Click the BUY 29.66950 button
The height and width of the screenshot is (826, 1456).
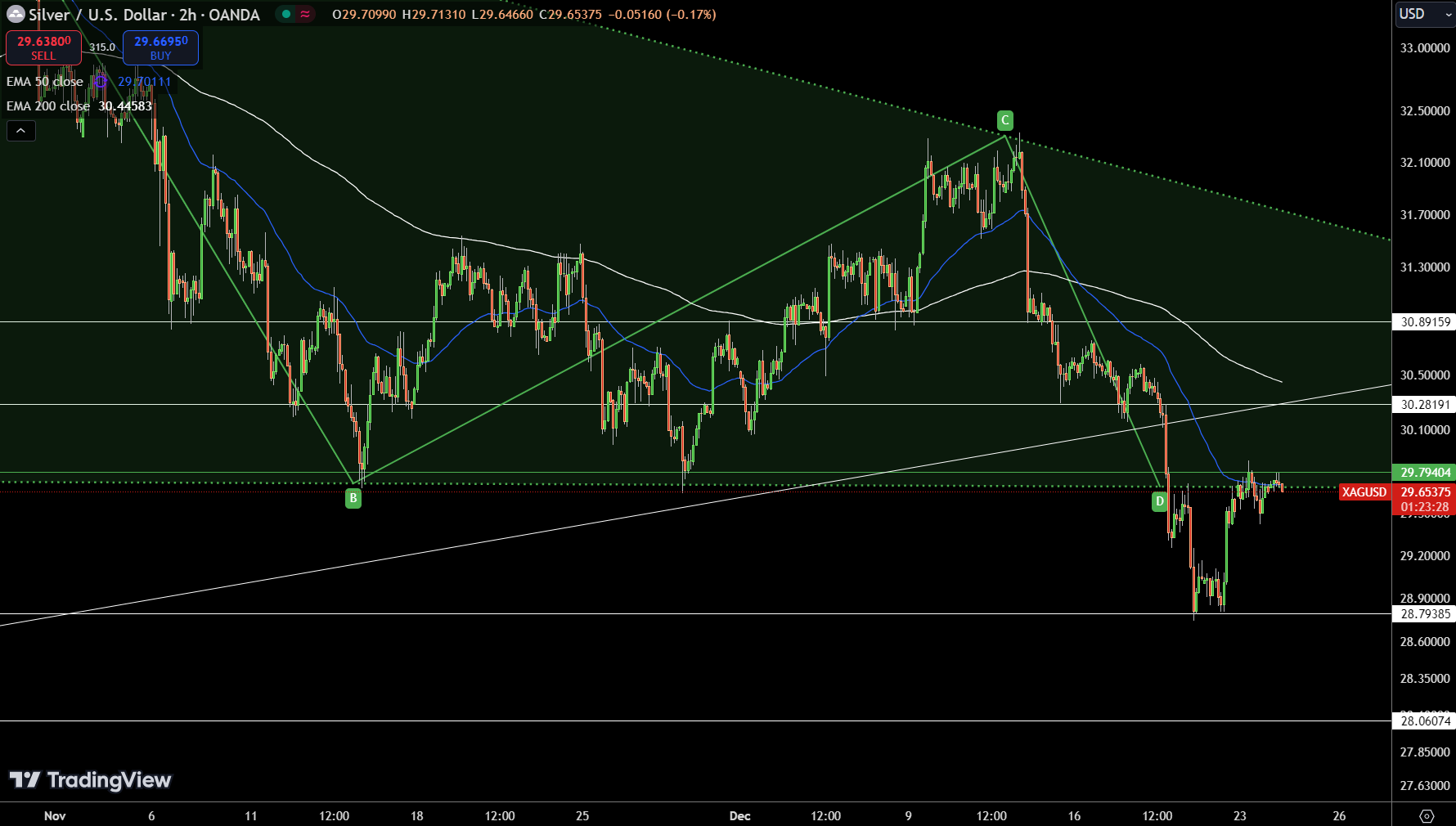pyautogui.click(x=160, y=47)
